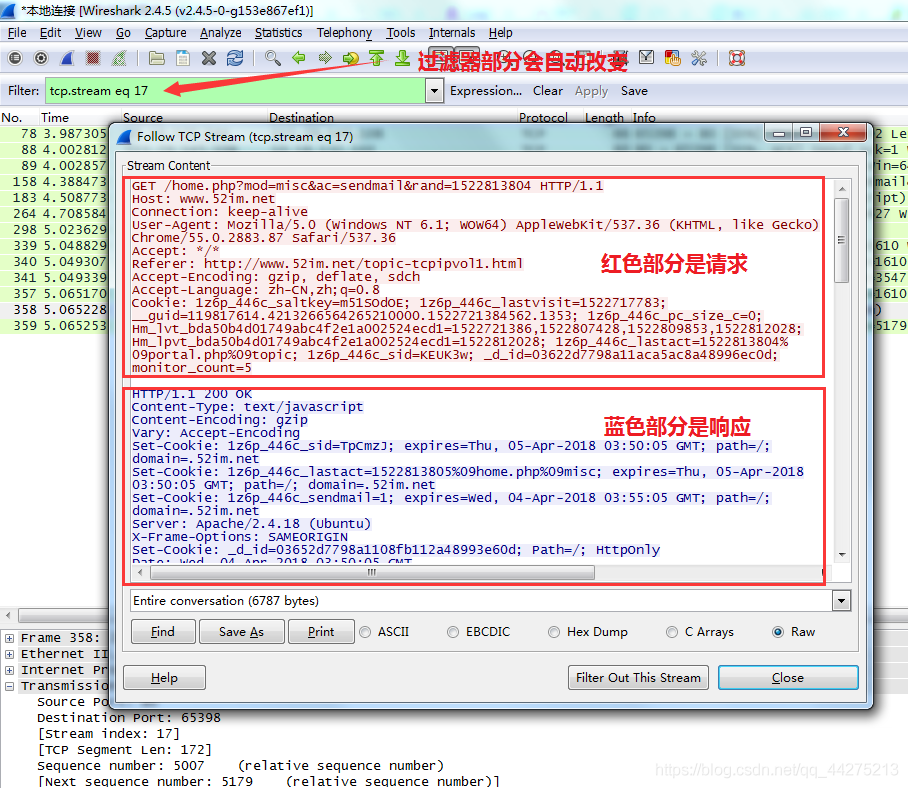The image size is (908, 788).
Task: Close this capture file (X icon)
Action: [209, 58]
